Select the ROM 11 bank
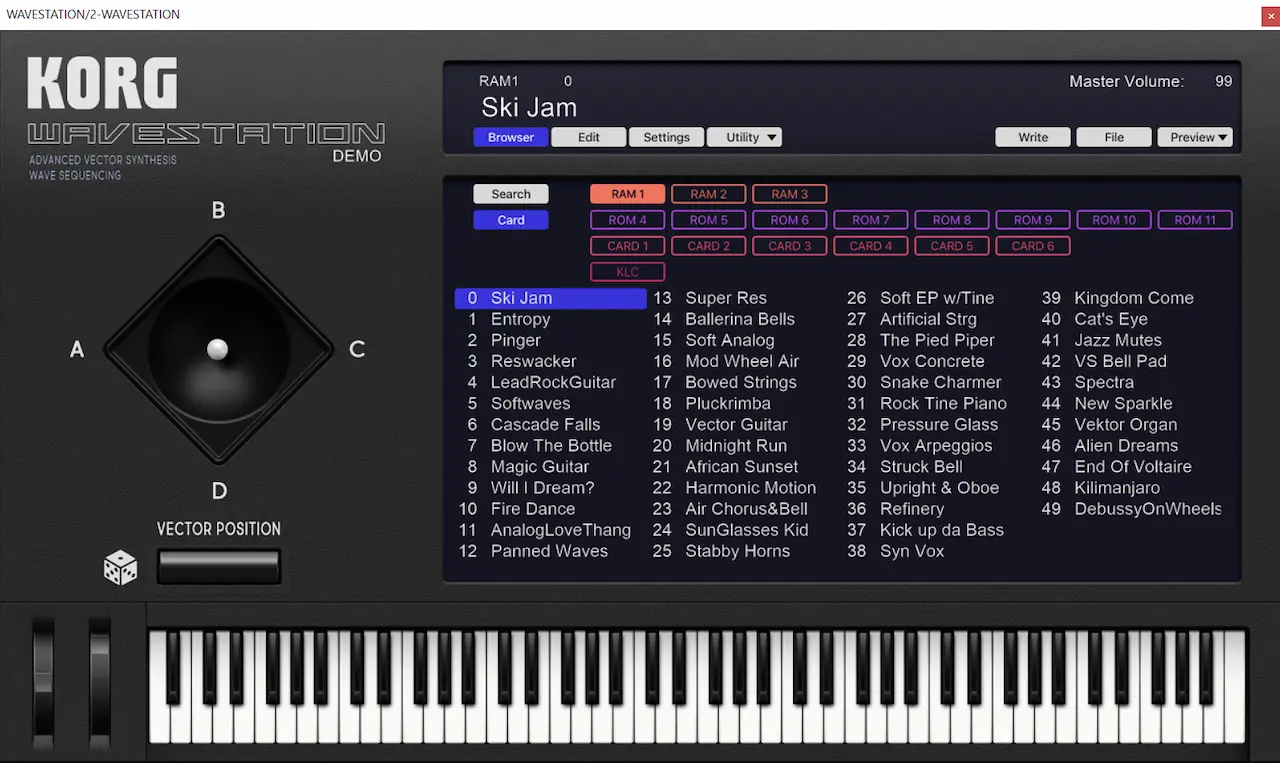 click(x=1195, y=220)
